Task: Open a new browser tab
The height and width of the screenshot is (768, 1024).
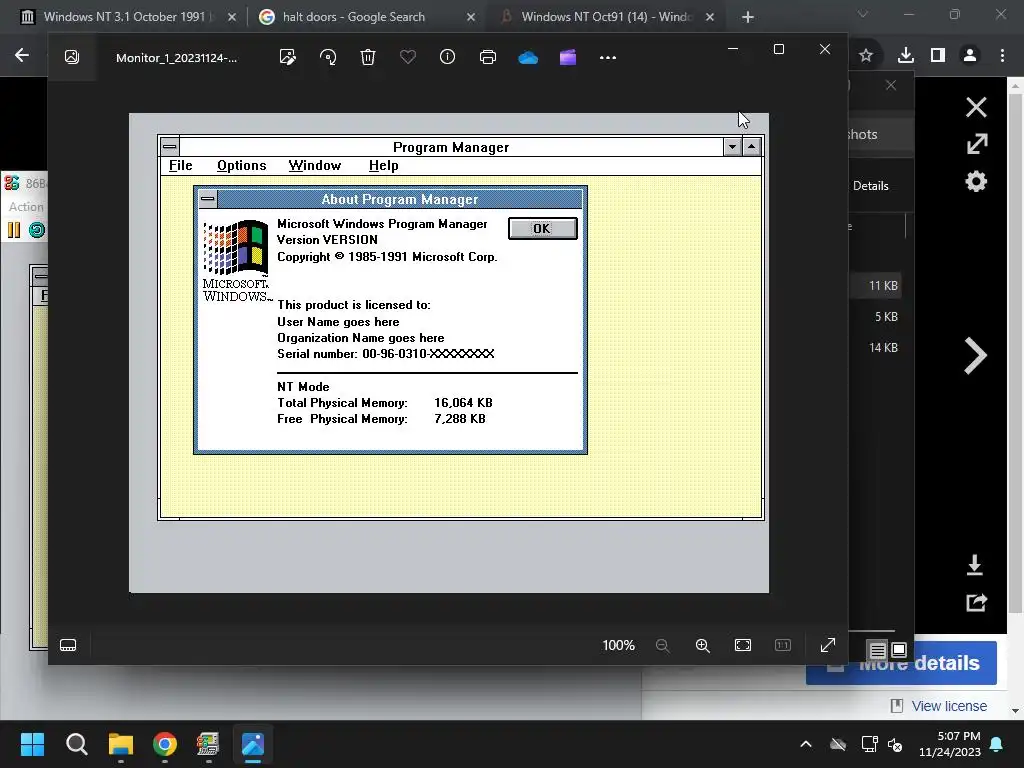Action: point(748,17)
